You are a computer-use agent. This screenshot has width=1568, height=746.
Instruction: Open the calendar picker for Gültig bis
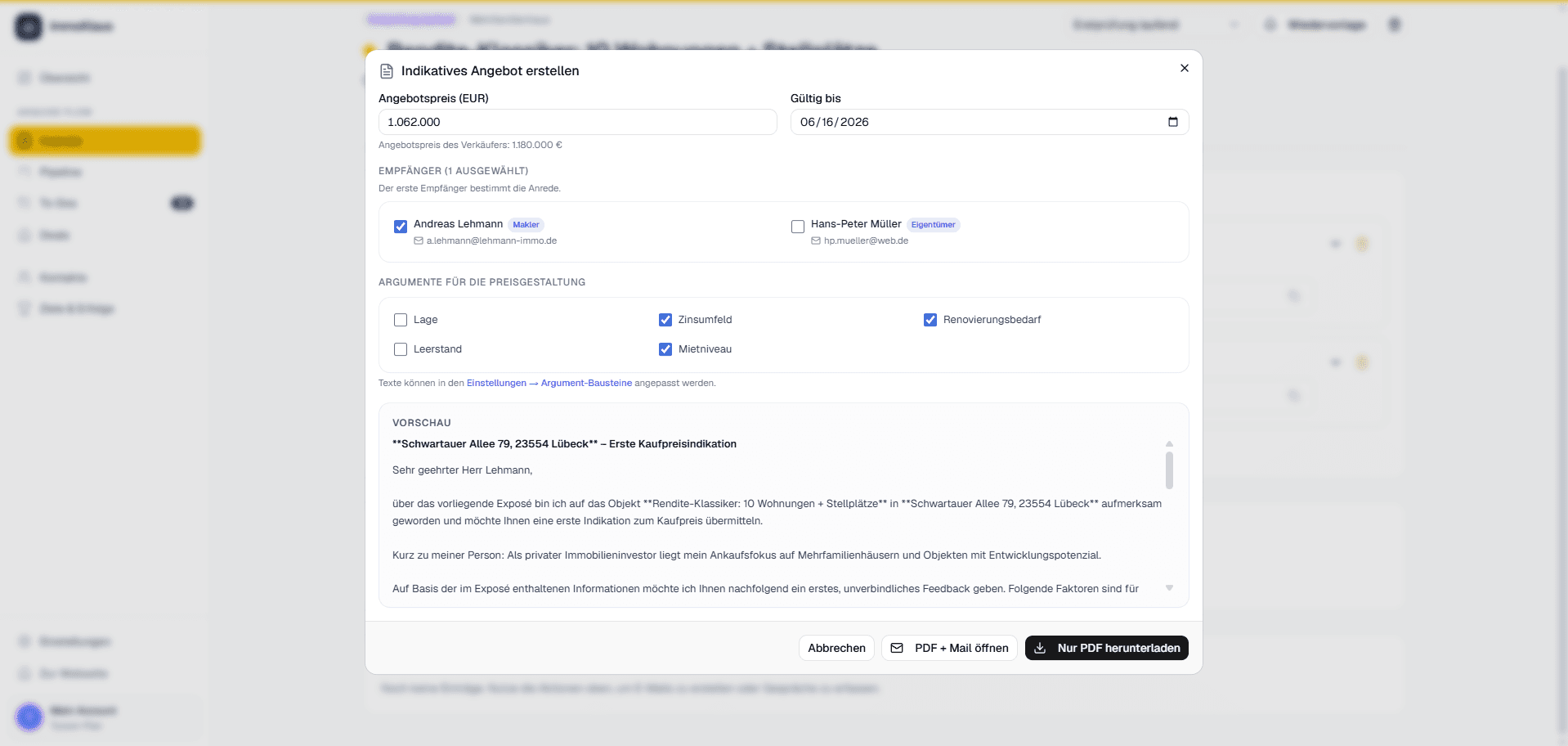(x=1172, y=122)
